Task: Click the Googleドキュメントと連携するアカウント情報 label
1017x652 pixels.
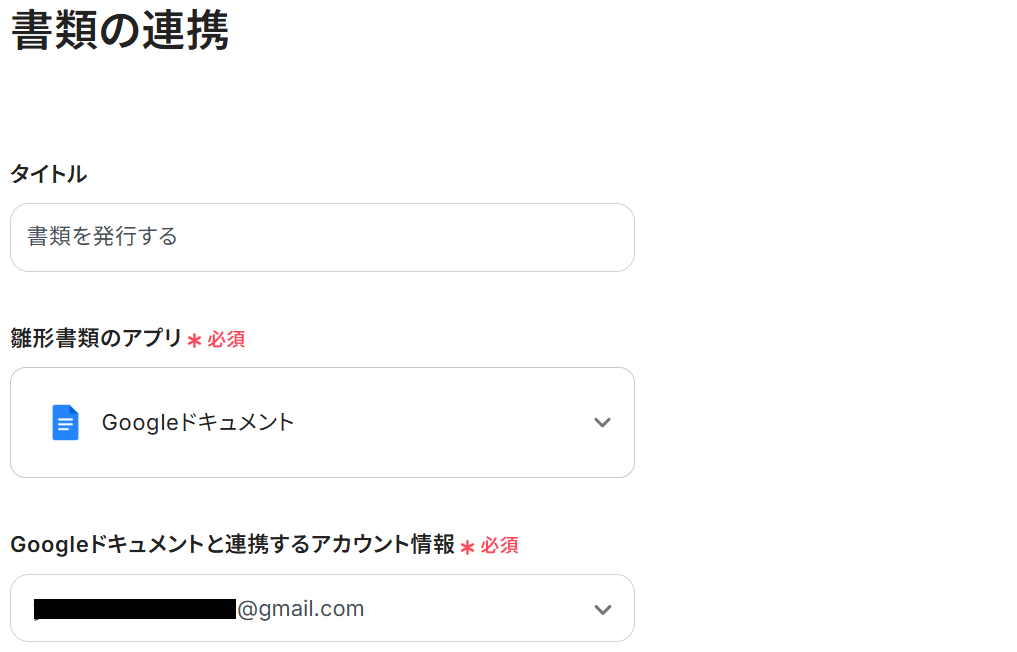Action: coord(232,545)
